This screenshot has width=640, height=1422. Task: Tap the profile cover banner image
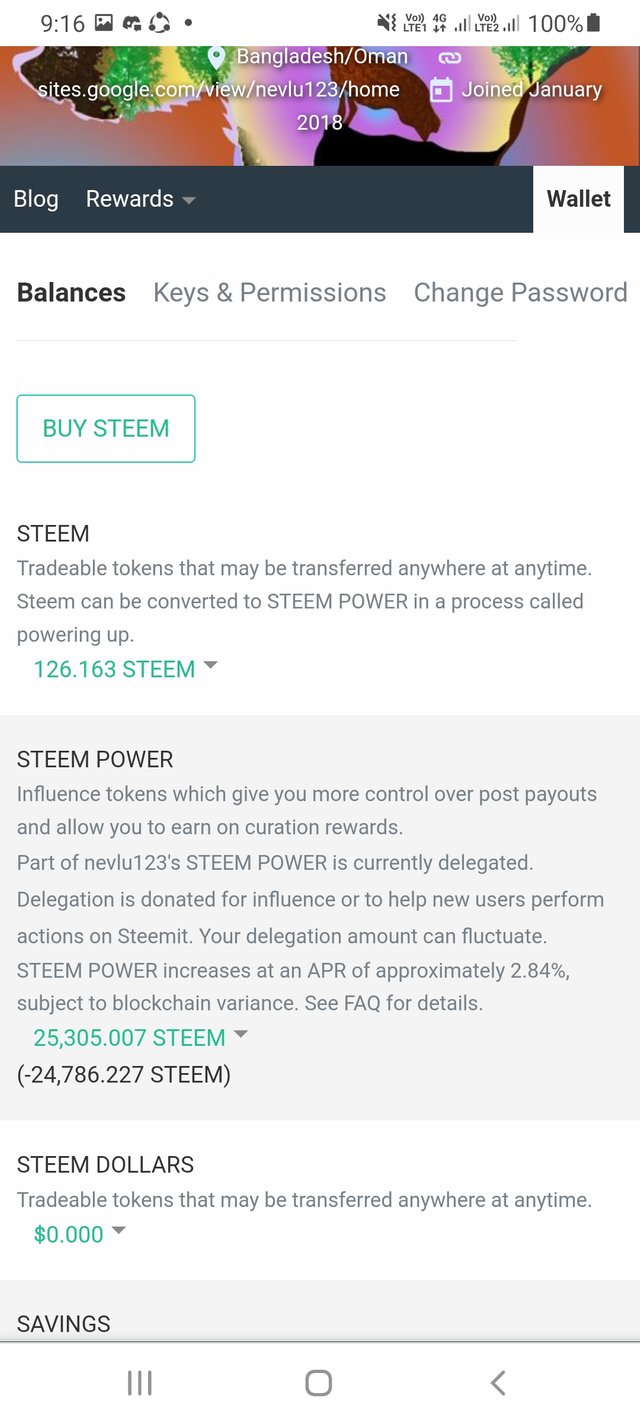(560, 130)
